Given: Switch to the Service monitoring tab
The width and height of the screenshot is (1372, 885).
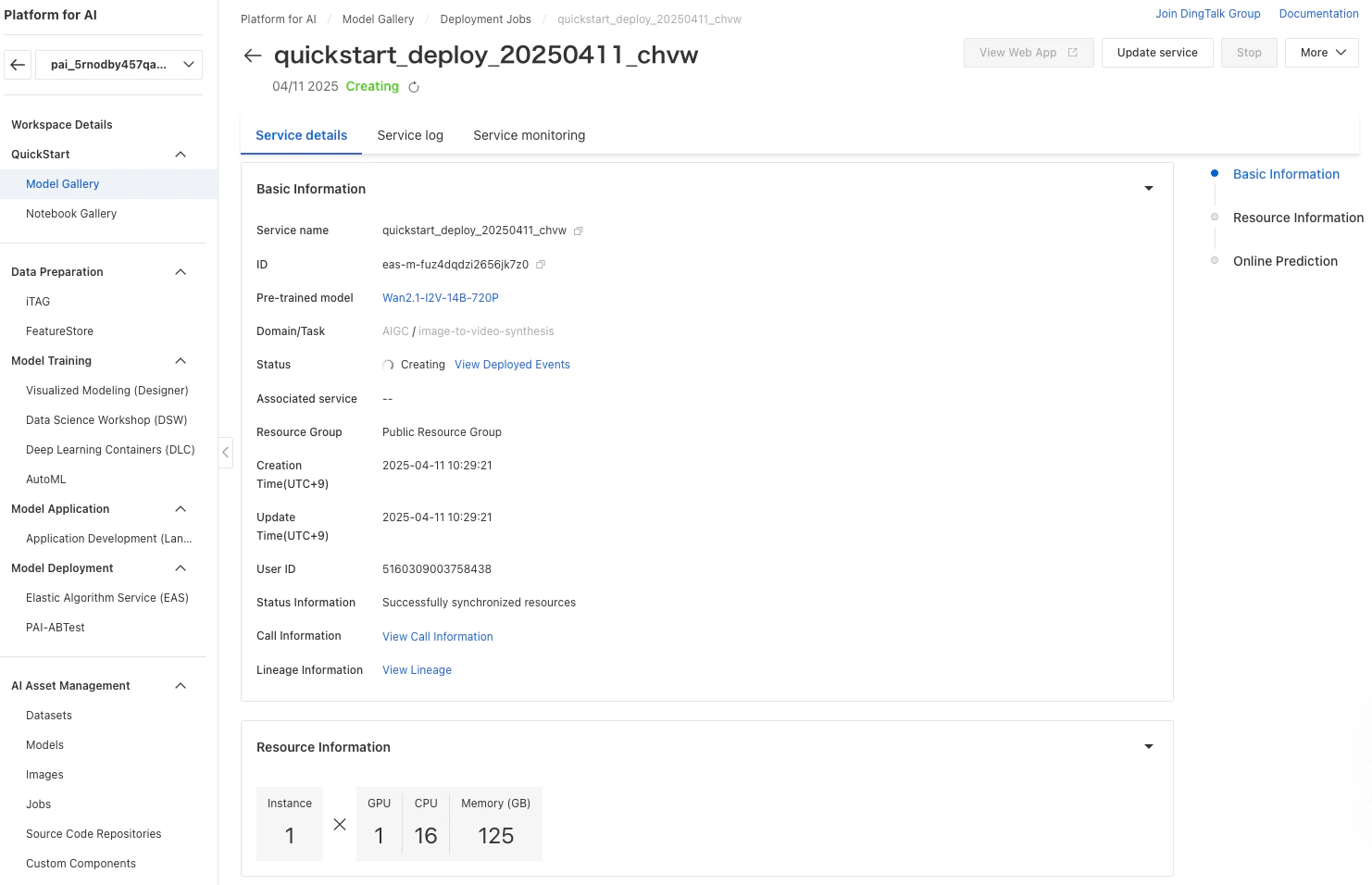Looking at the screenshot, I should click(x=530, y=135).
